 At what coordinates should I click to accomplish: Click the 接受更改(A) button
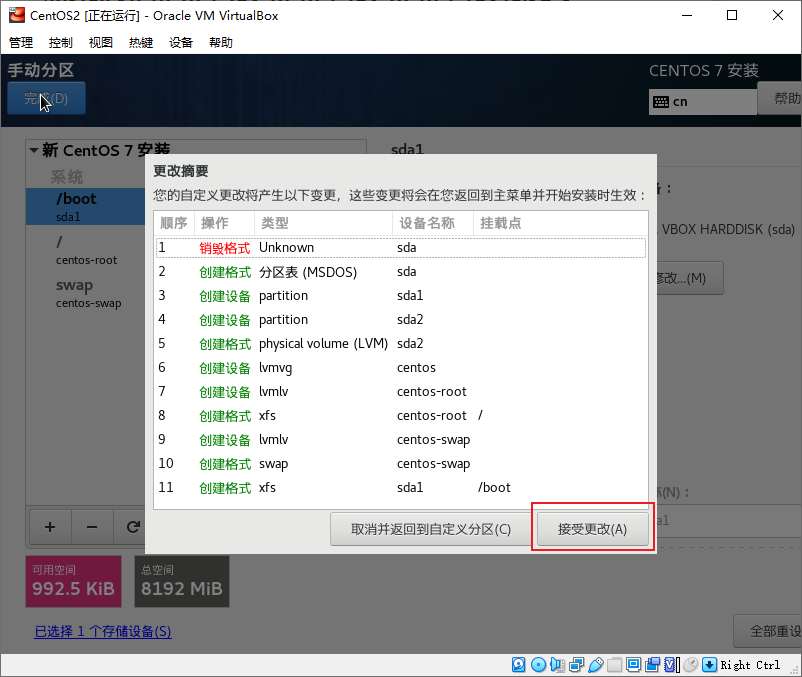click(592, 529)
